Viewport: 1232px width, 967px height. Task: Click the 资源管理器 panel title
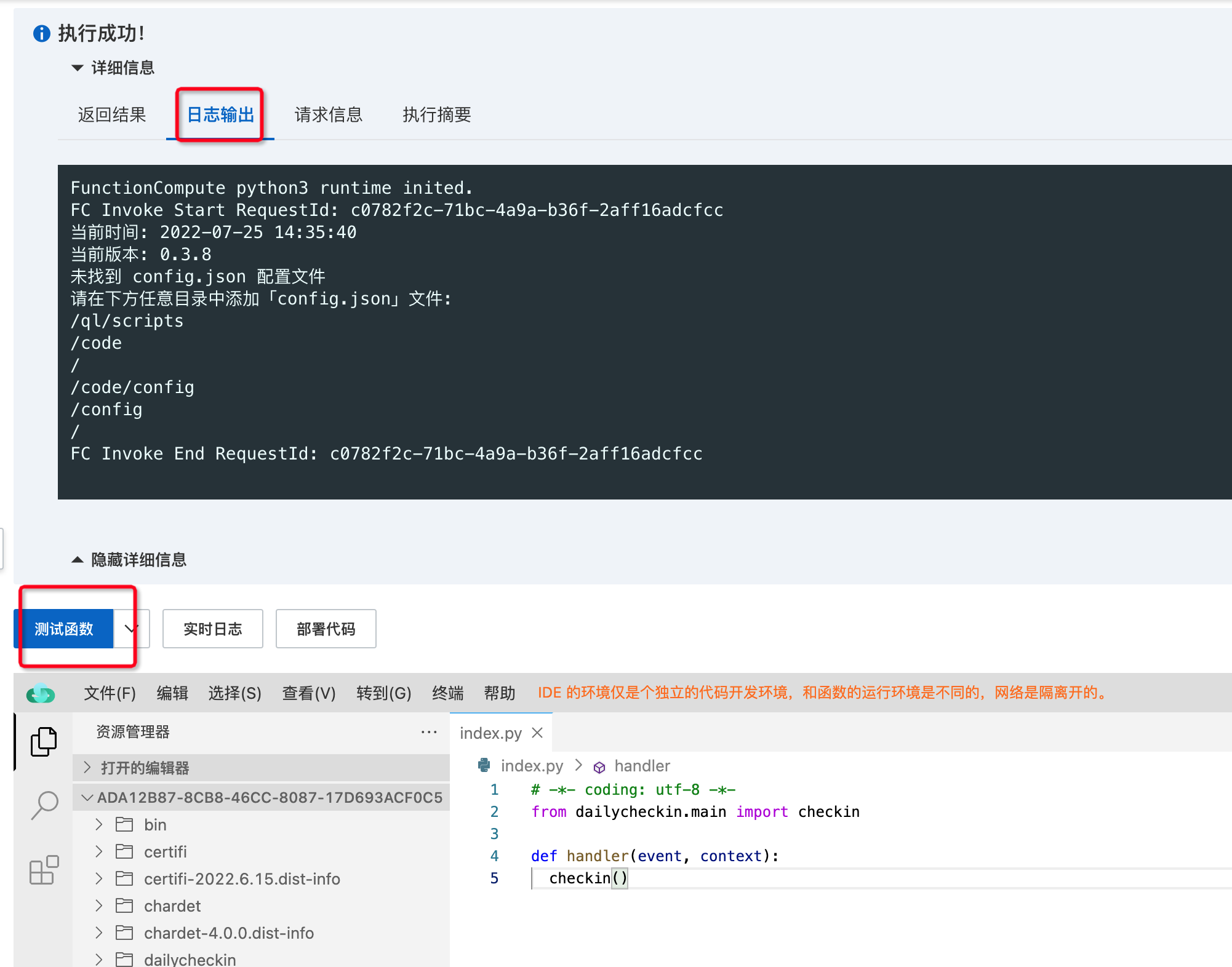point(133,732)
